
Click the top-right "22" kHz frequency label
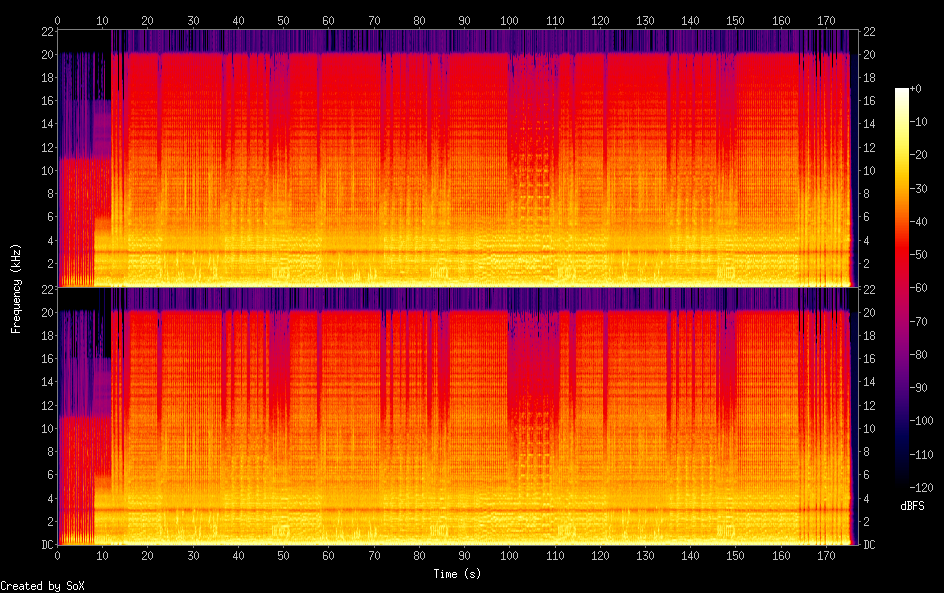pyautogui.click(x=869, y=30)
